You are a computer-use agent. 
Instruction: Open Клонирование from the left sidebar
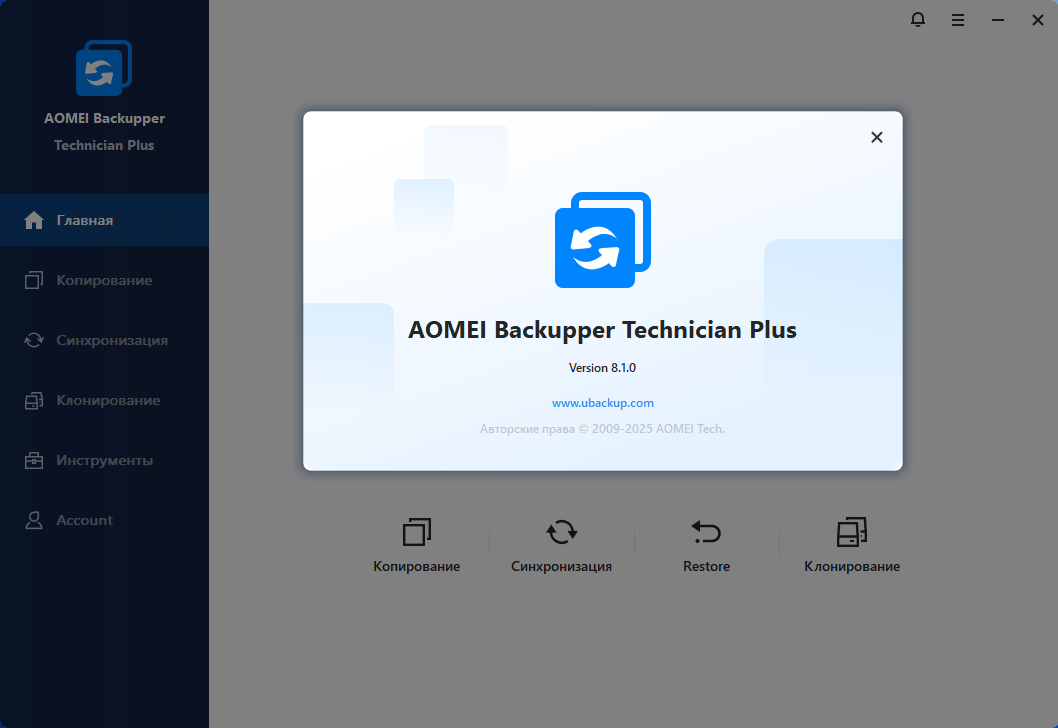[108, 400]
